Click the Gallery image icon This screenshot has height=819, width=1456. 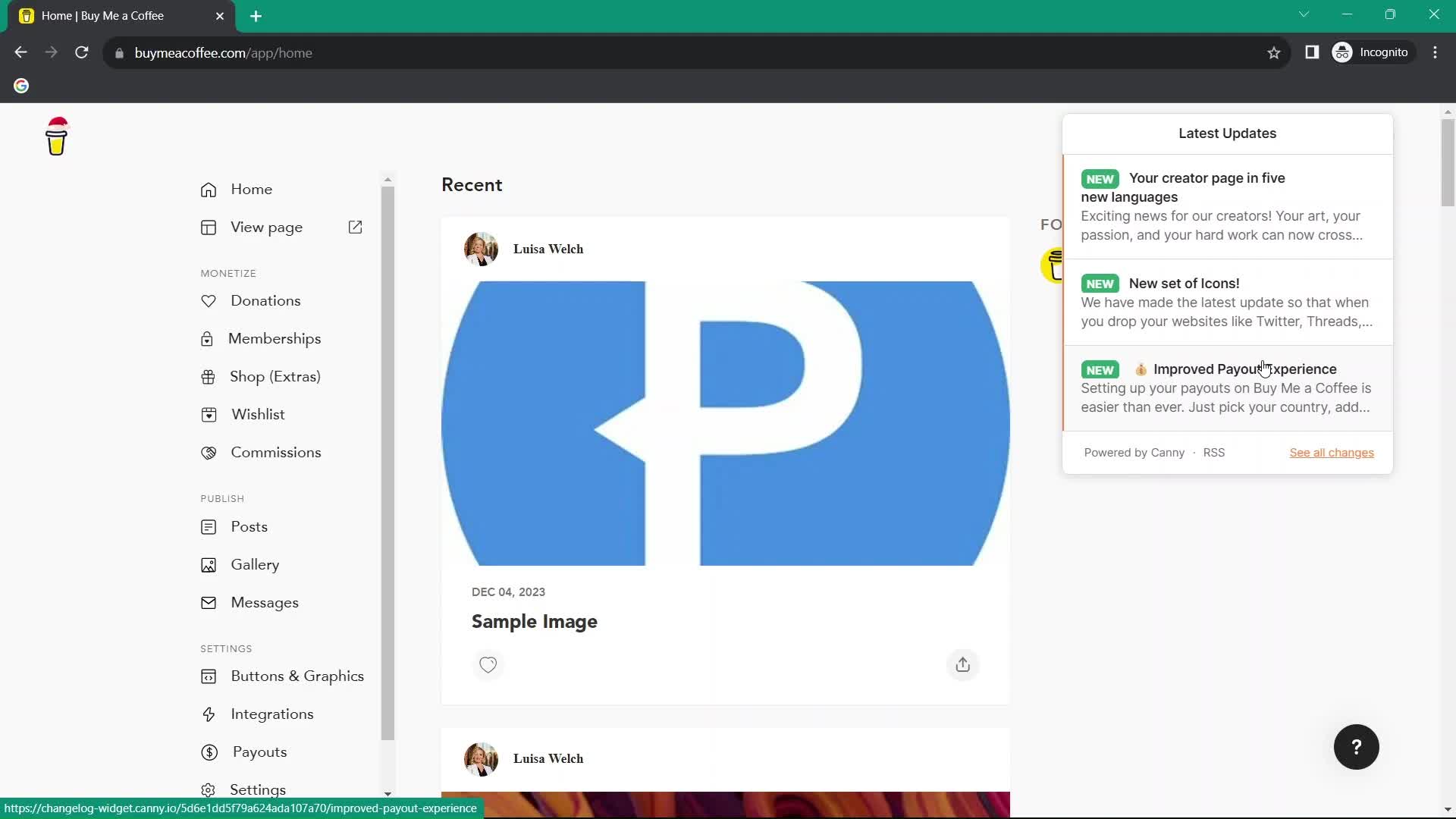[209, 565]
